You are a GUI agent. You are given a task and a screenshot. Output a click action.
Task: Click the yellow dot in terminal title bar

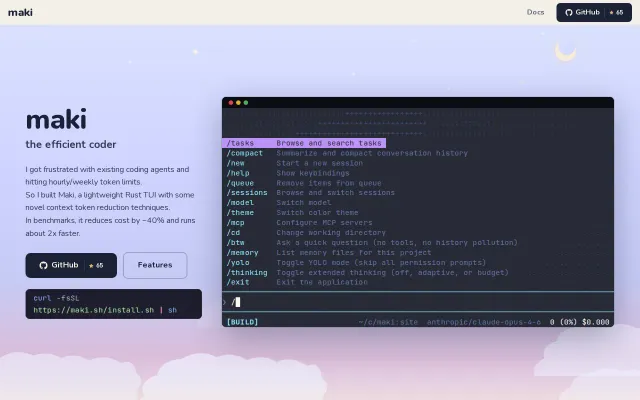238,103
